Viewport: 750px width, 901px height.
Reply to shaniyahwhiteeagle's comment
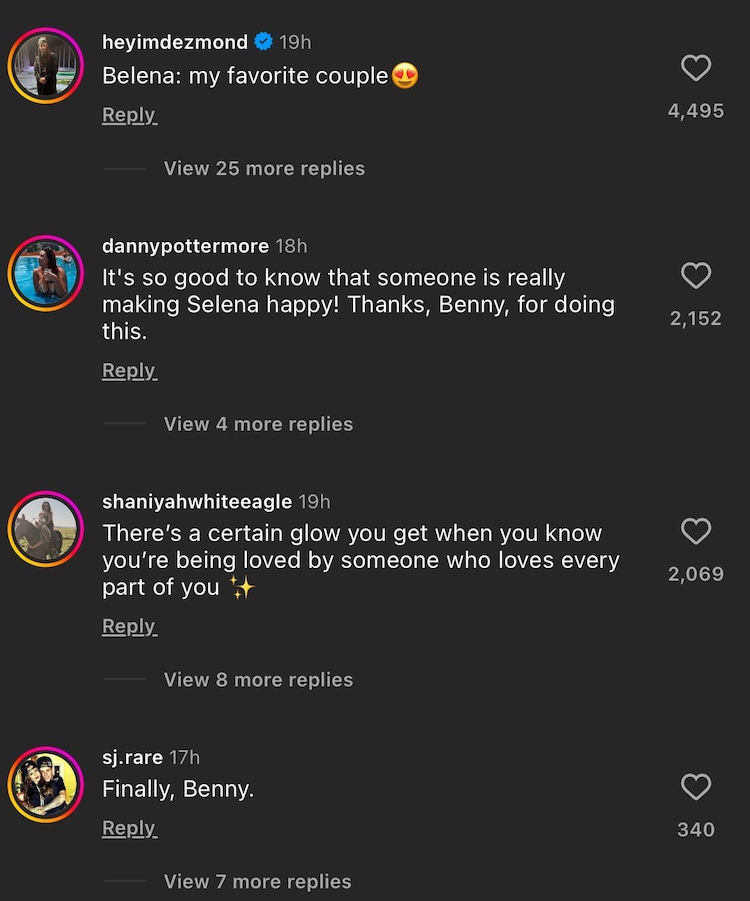coord(129,625)
